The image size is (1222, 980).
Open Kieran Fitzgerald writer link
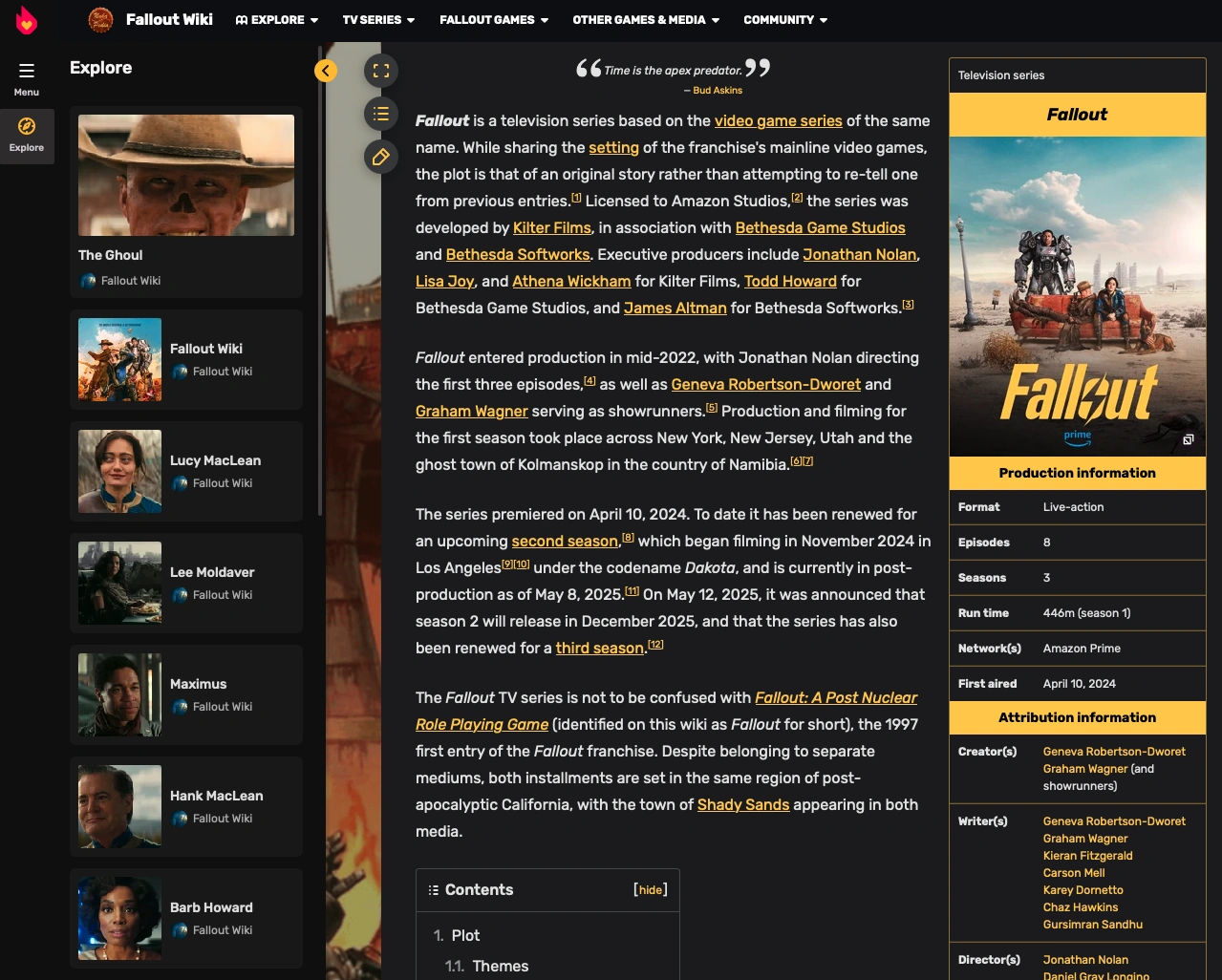click(x=1088, y=856)
